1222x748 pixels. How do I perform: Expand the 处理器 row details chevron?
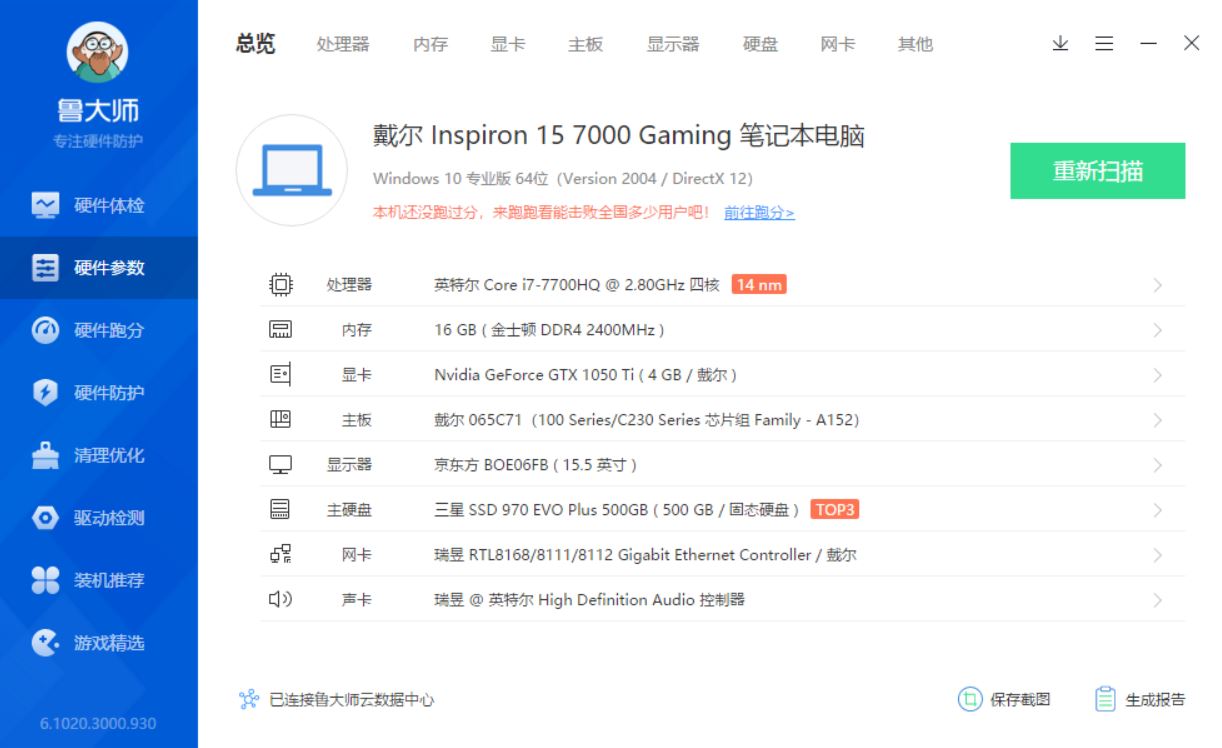pos(1157,284)
